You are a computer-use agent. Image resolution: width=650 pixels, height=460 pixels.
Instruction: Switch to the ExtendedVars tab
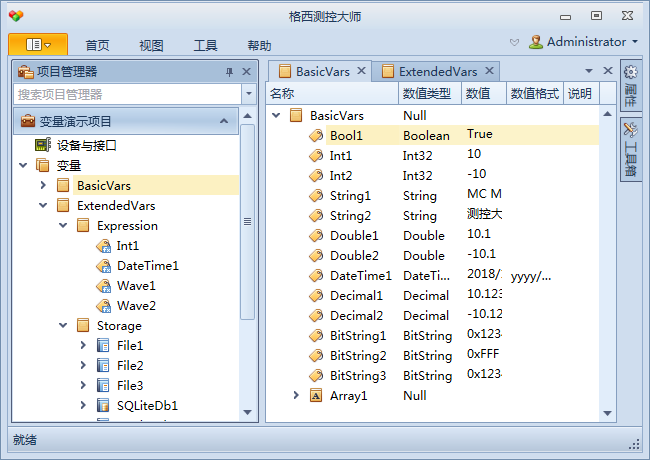(x=437, y=72)
